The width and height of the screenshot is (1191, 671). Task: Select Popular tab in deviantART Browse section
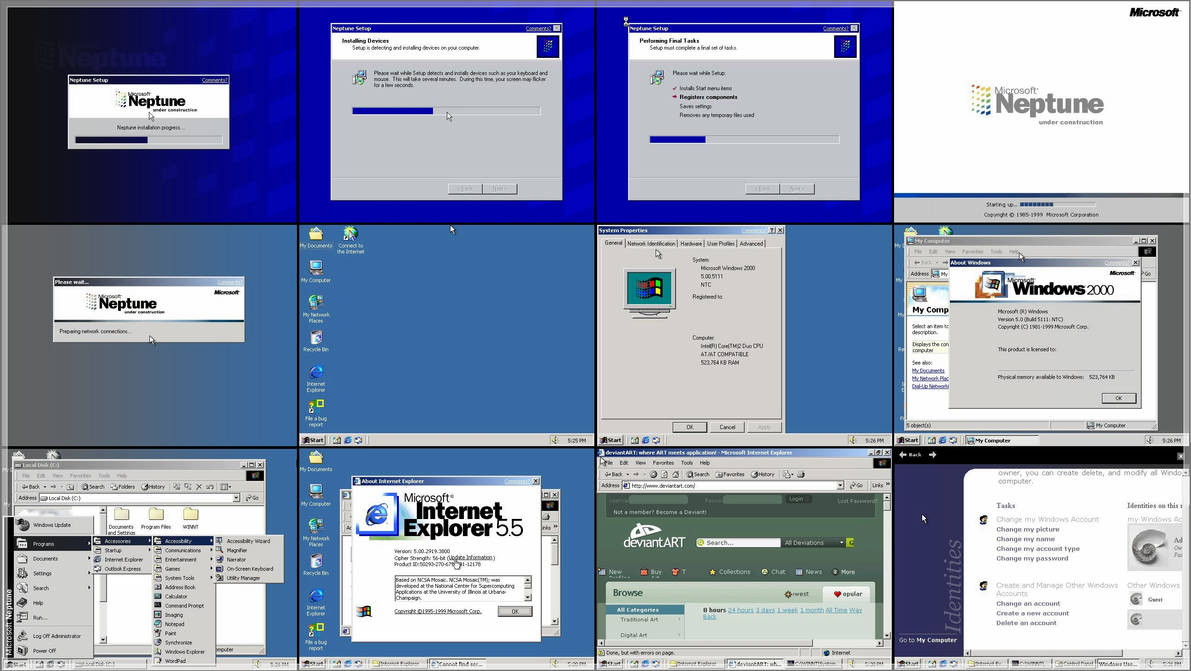click(848, 594)
